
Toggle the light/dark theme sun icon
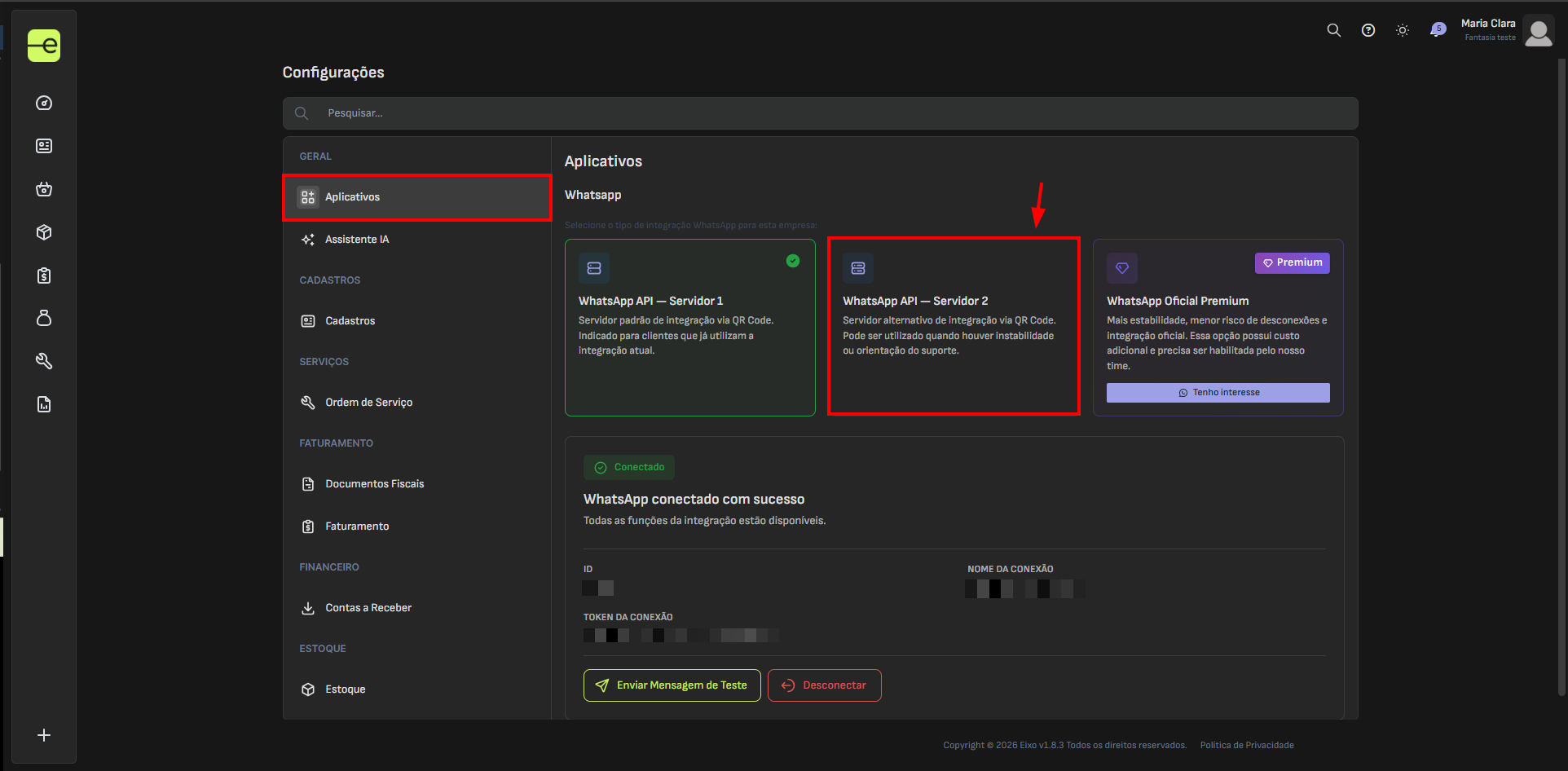[1403, 30]
